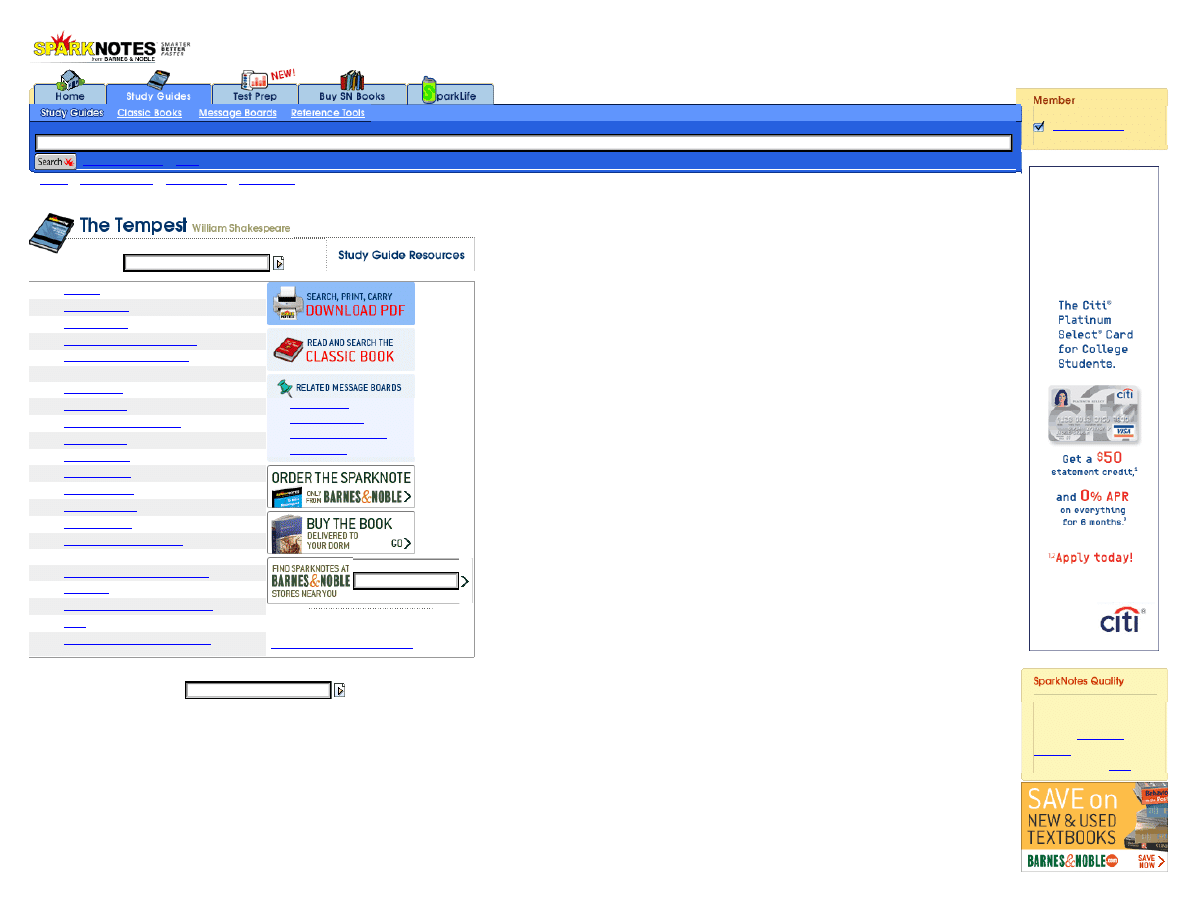Image resolution: width=1188 pixels, height=918 pixels.
Task: Click the Citi logo in the sidebar ad
Action: pyautogui.click(x=1120, y=620)
